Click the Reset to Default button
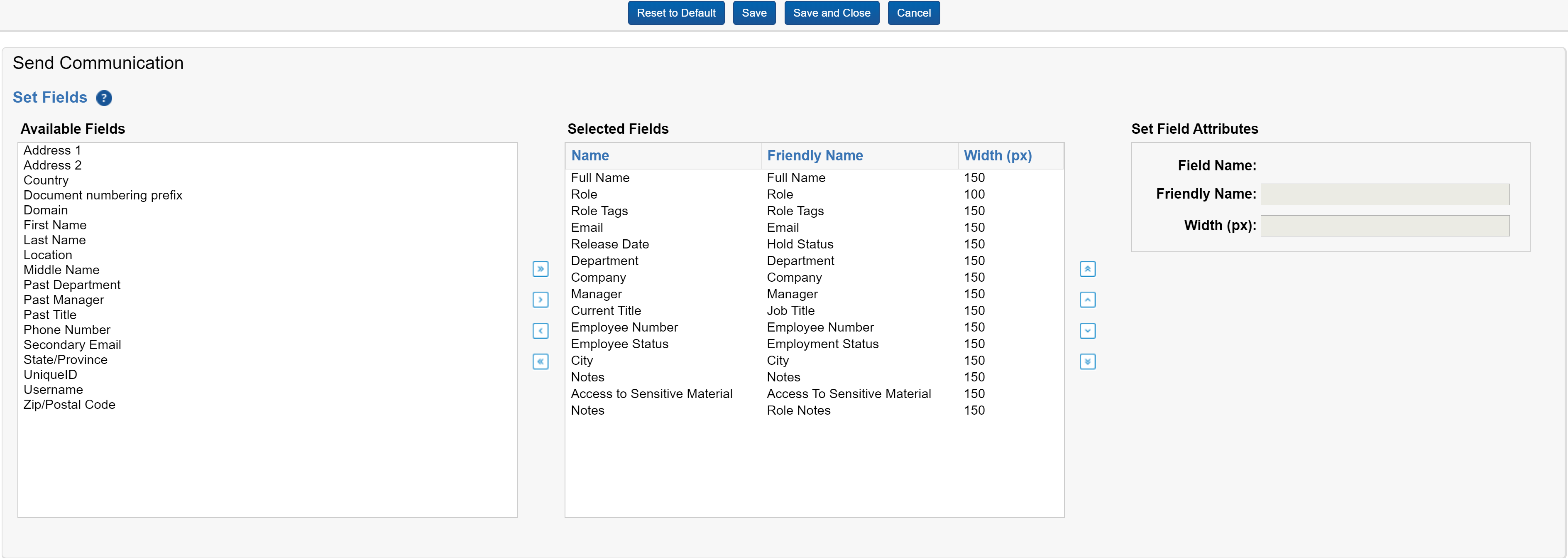The height and width of the screenshot is (558, 1568). click(x=676, y=13)
